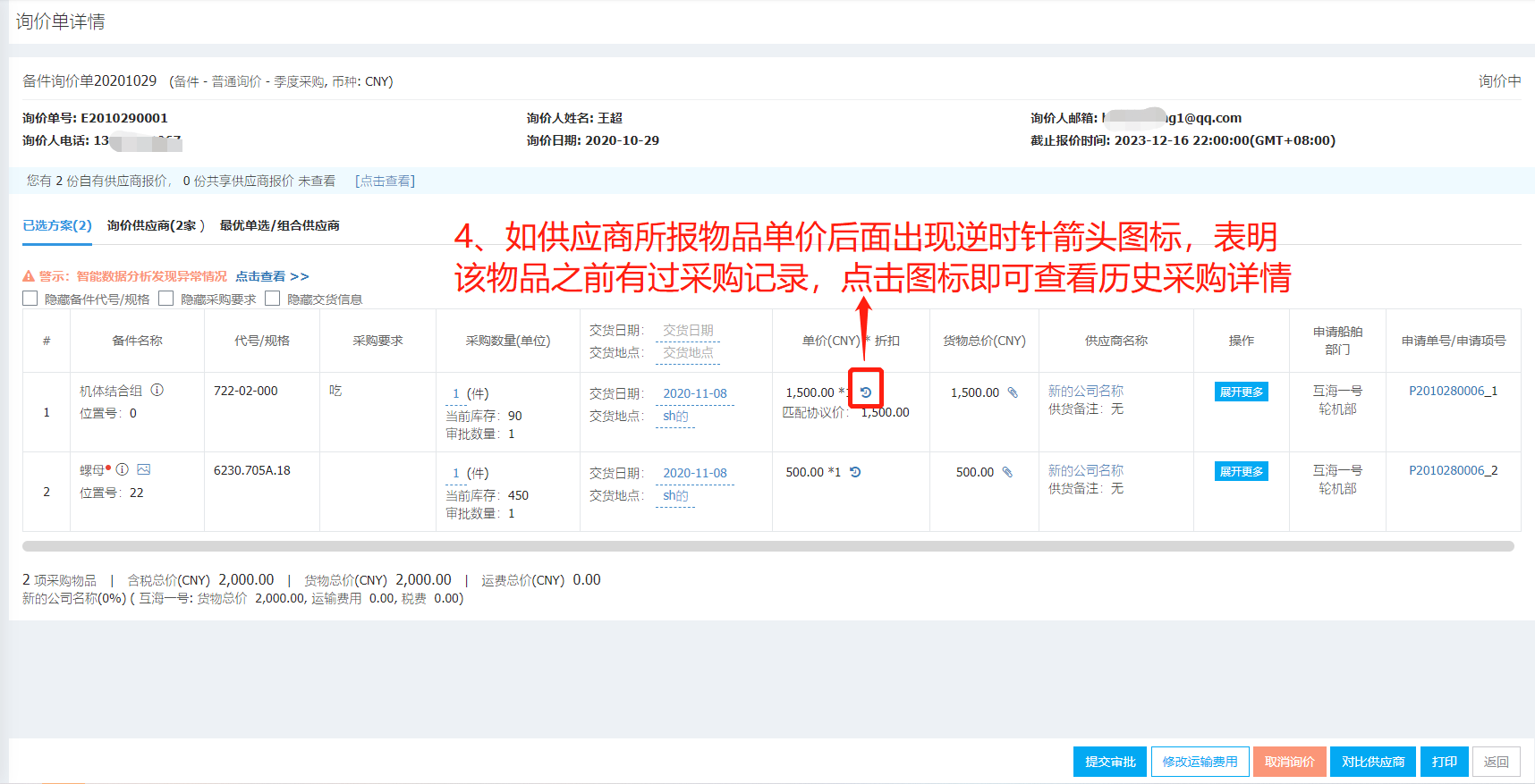Edit delivery location sh的 in row 1

(x=675, y=416)
